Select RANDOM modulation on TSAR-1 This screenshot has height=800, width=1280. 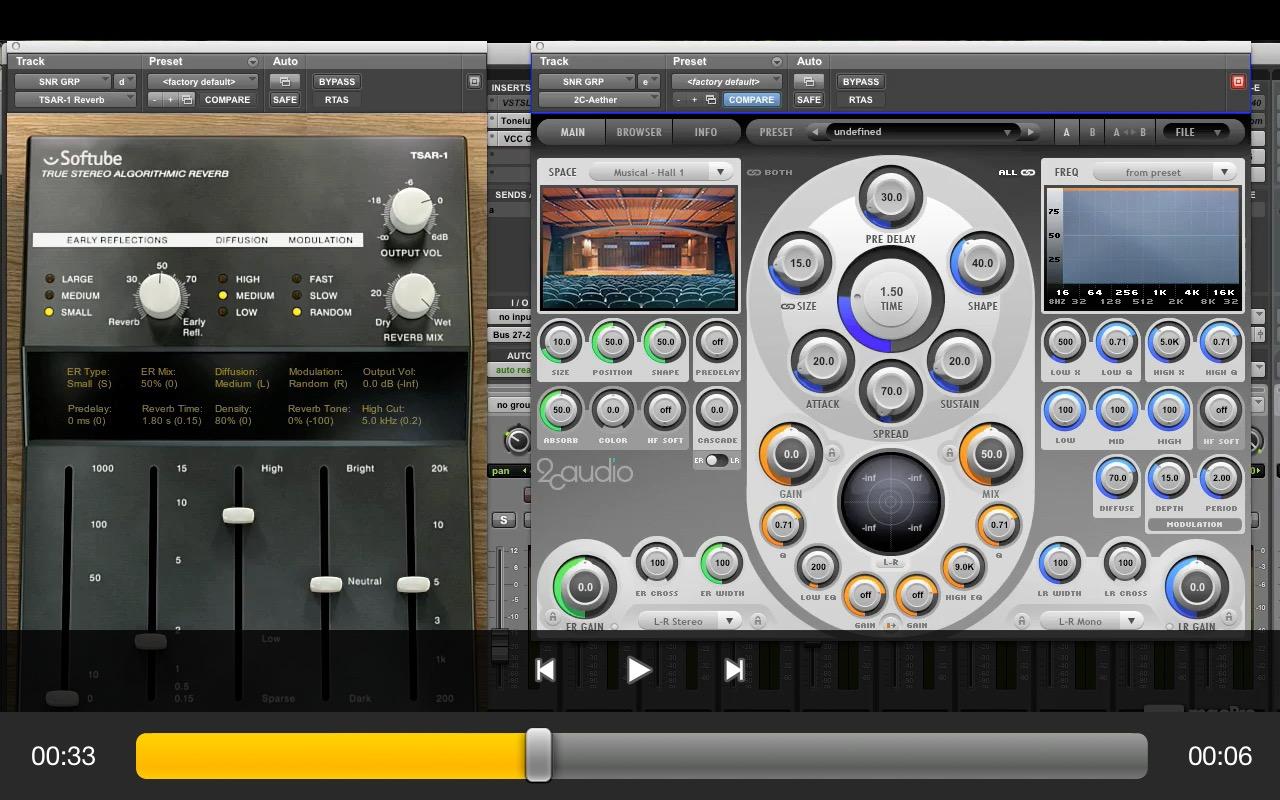pos(297,312)
